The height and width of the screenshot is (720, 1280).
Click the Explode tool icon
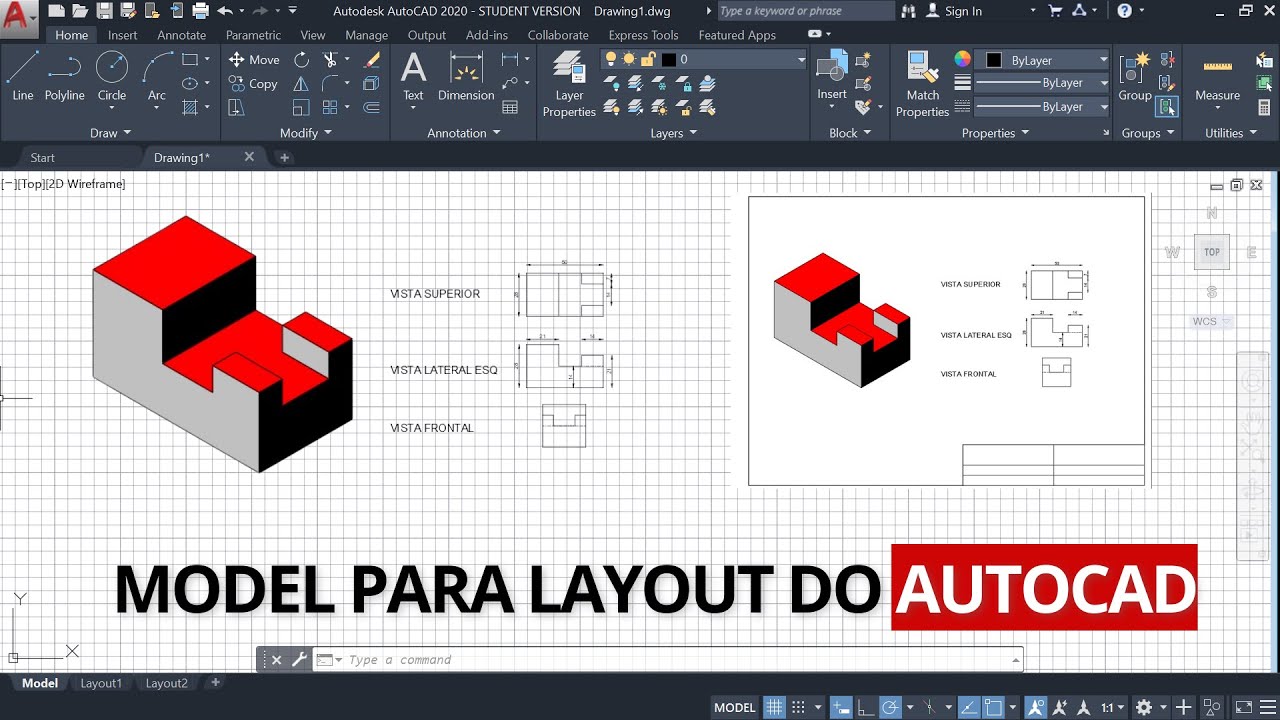pyautogui.click(x=372, y=84)
